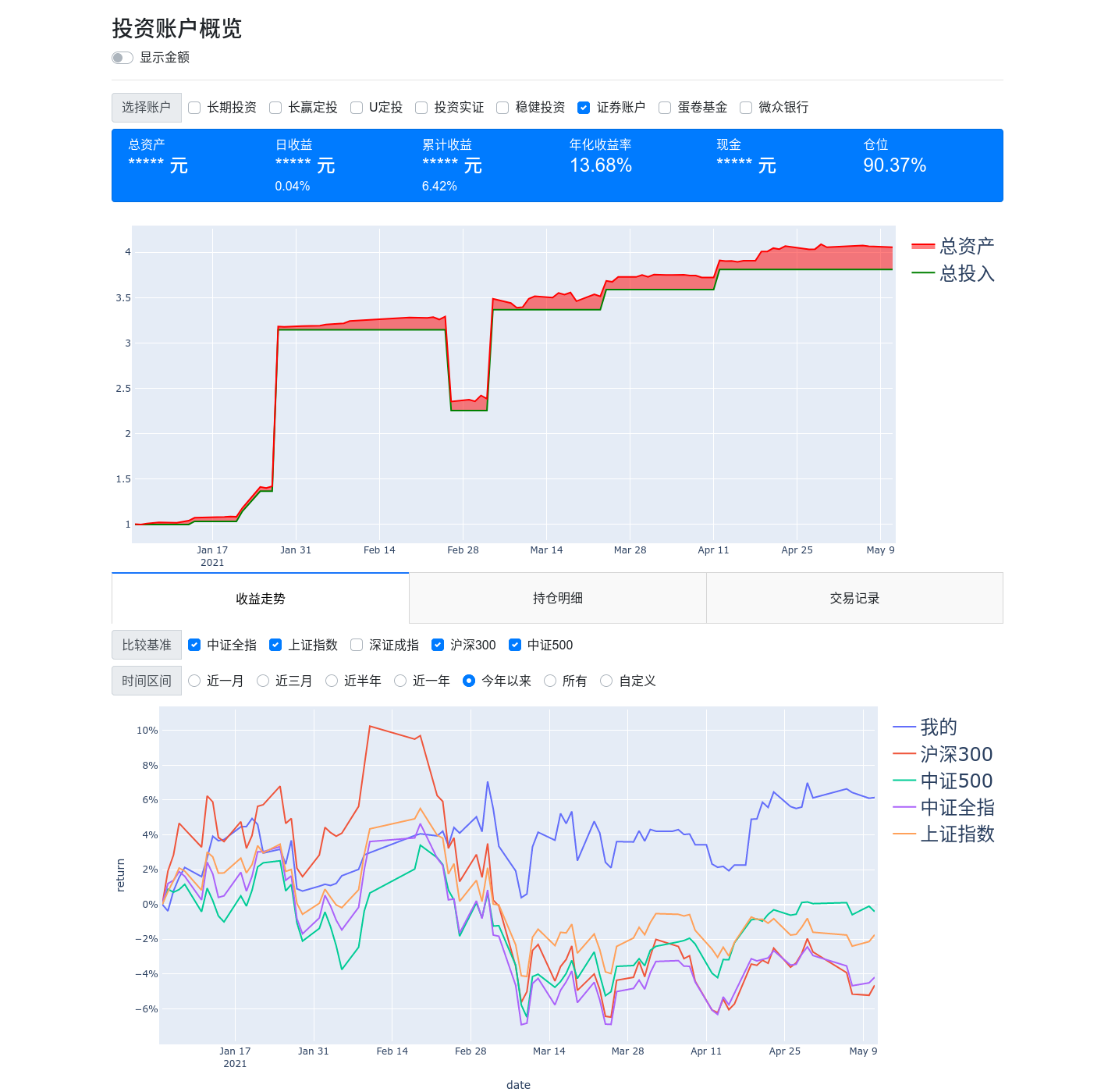Toggle the 显示金额 switch
Viewport: 1115px width, 1092px height.
point(123,58)
